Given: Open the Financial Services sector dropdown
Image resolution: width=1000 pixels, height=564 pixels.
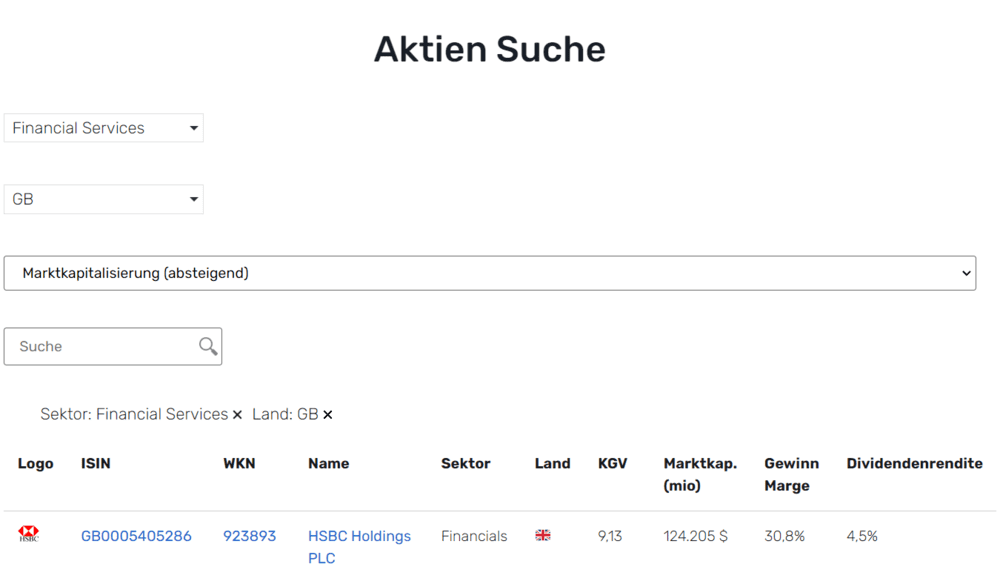Looking at the screenshot, I should tap(103, 128).
